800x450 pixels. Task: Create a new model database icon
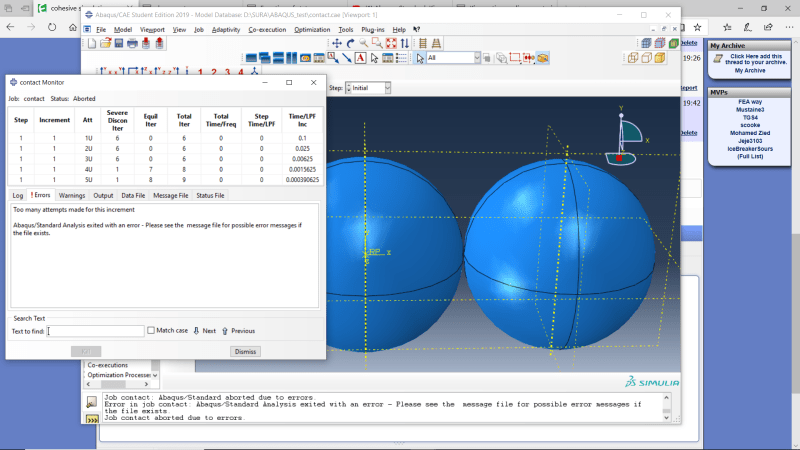click(x=92, y=43)
